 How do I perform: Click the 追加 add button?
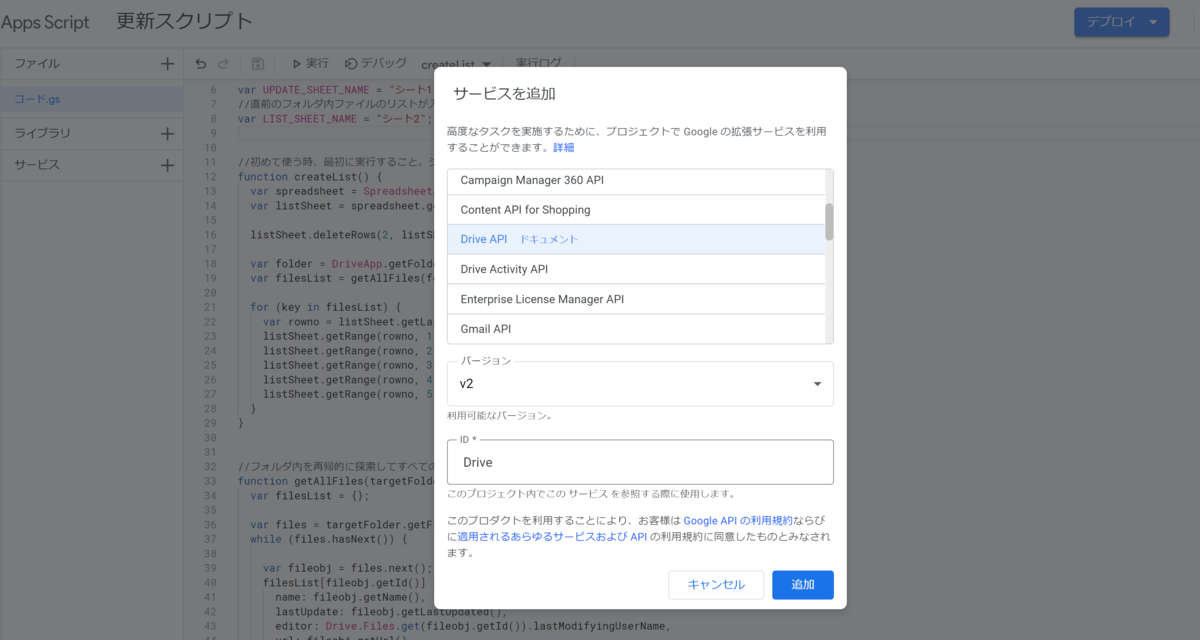803,585
